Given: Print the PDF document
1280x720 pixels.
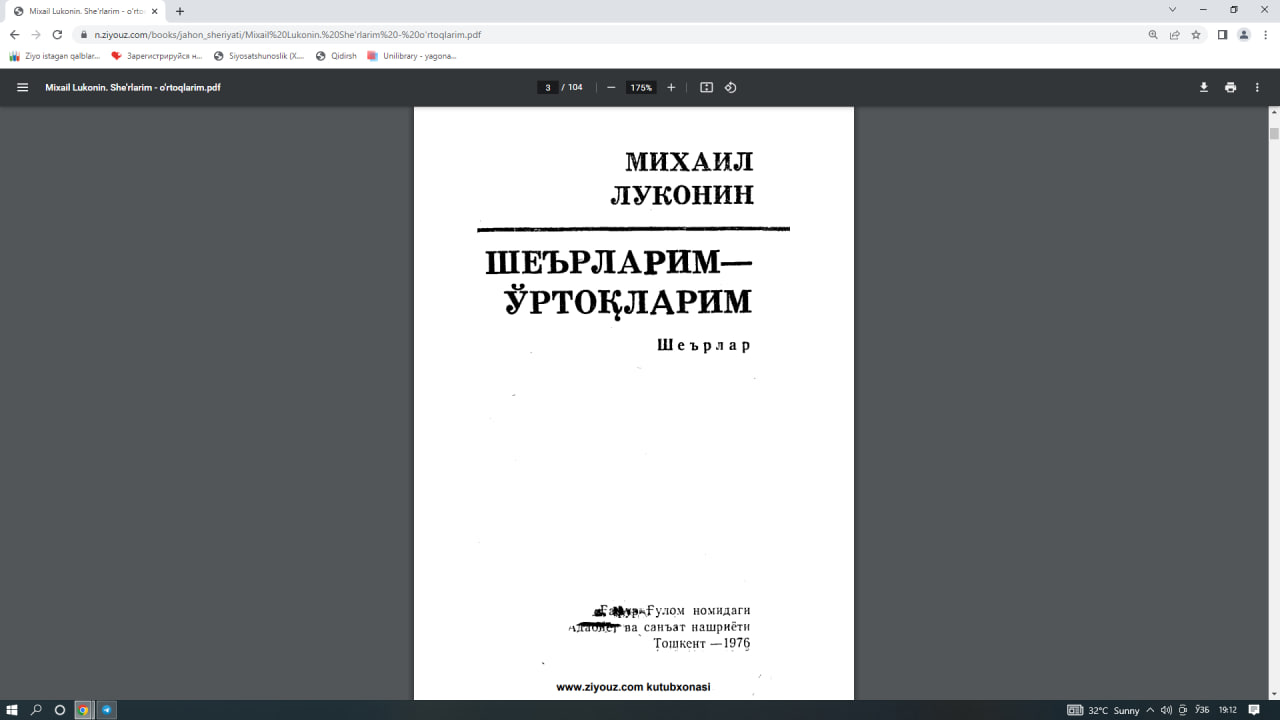Looking at the screenshot, I should coord(1230,87).
